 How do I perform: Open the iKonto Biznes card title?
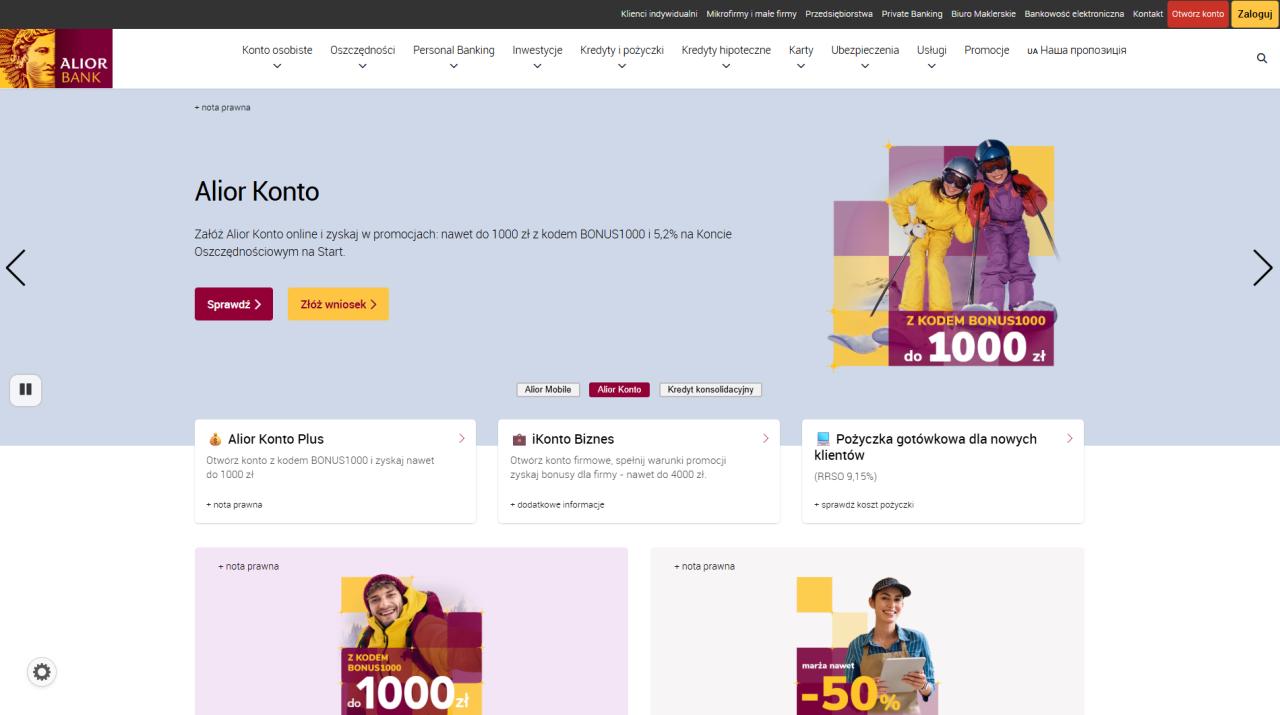pyautogui.click(x=573, y=439)
